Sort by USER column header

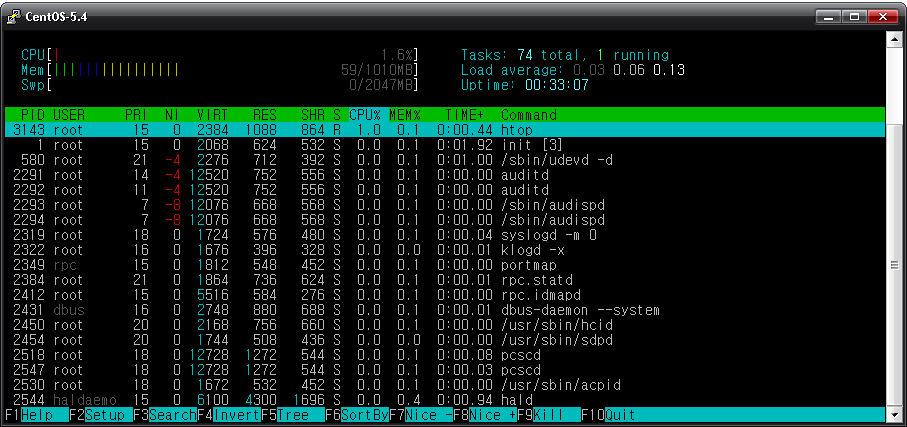(x=69, y=115)
